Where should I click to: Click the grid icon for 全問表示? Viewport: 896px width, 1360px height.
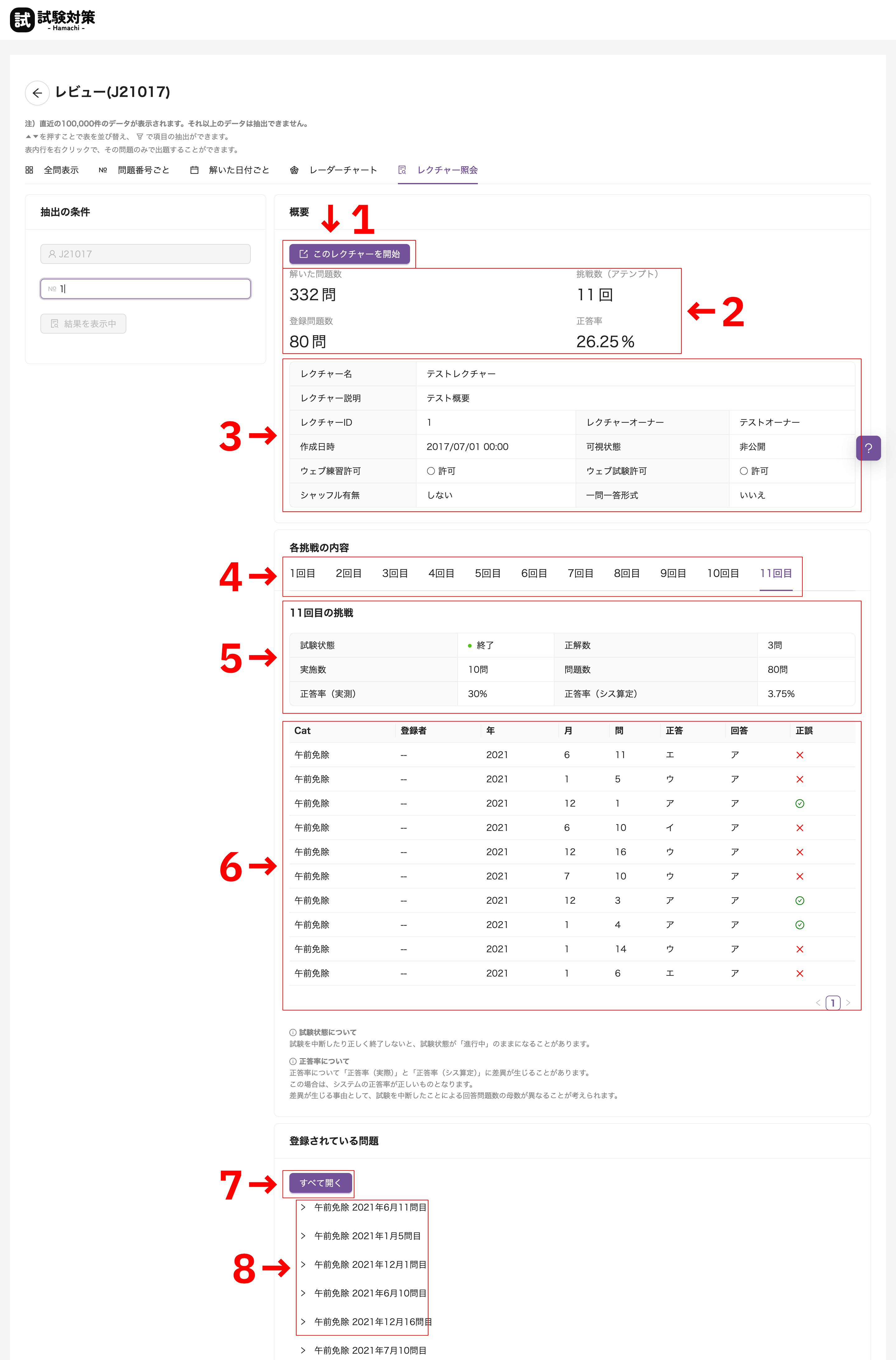coord(29,170)
